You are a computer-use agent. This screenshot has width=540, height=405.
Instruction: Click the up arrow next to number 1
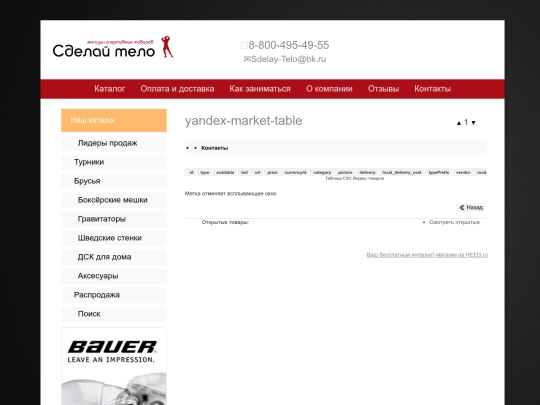[x=459, y=123]
